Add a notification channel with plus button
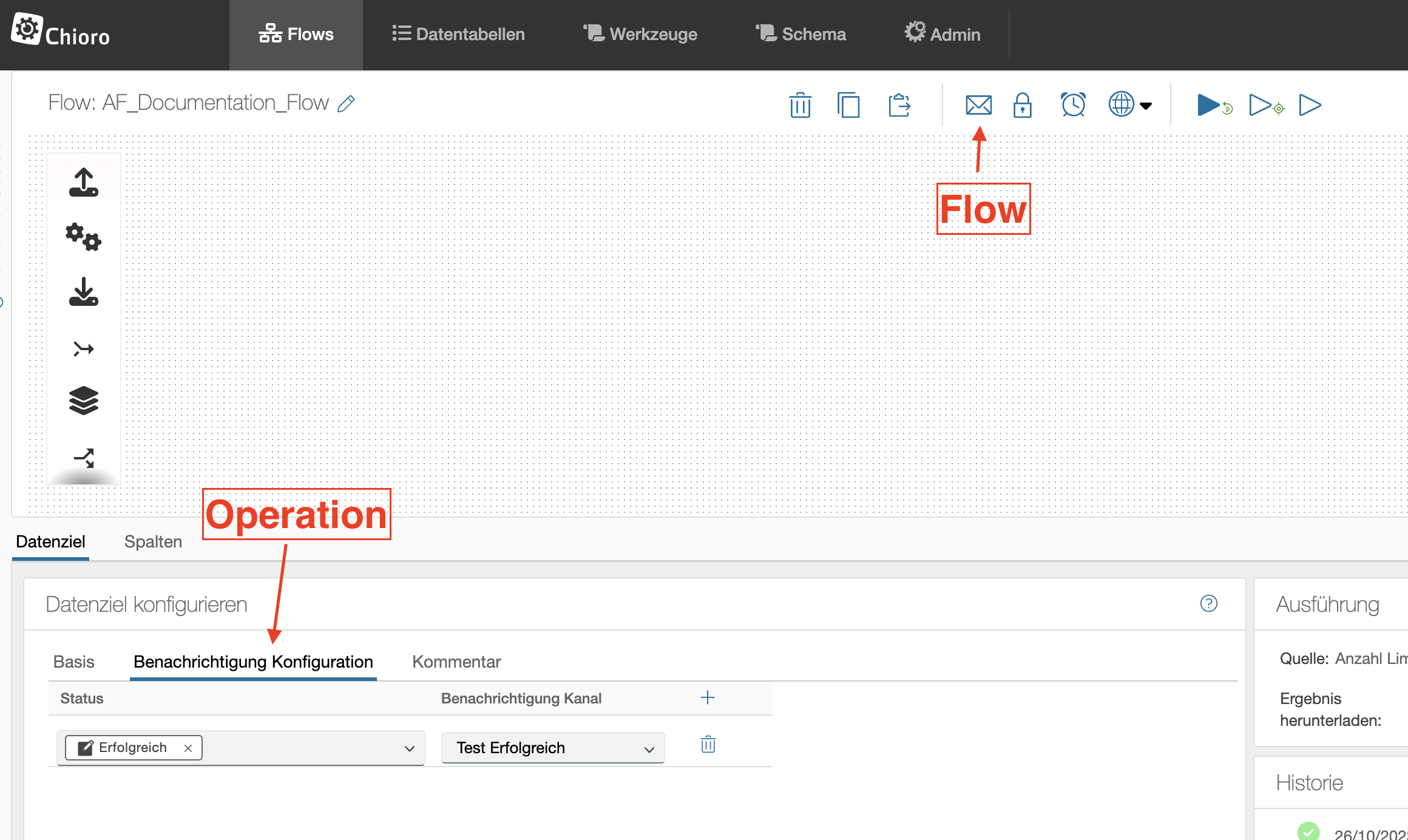This screenshot has height=840, width=1408. pyautogui.click(x=708, y=697)
